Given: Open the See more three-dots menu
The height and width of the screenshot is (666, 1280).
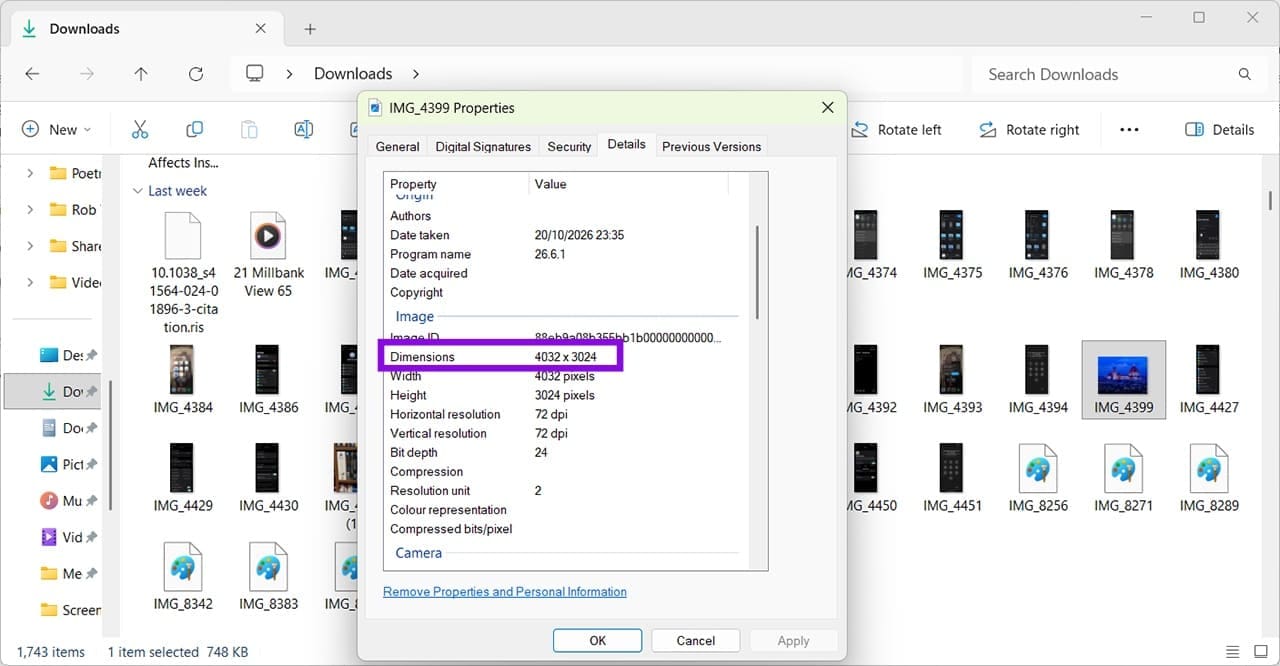Looking at the screenshot, I should (1129, 129).
